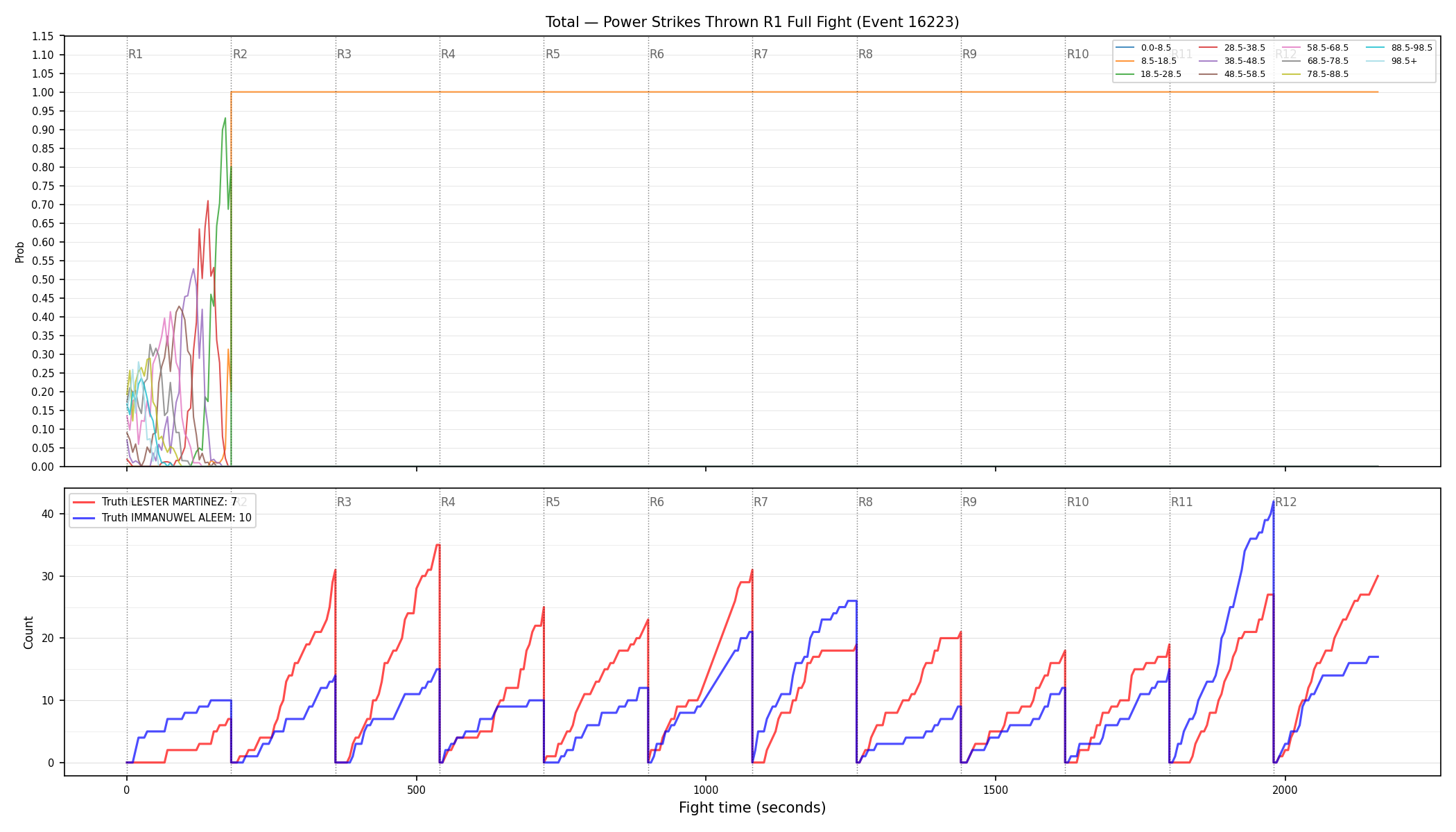The width and height of the screenshot is (1456, 832).
Task: Click the R7 label in the probability chart
Action: 761,54
